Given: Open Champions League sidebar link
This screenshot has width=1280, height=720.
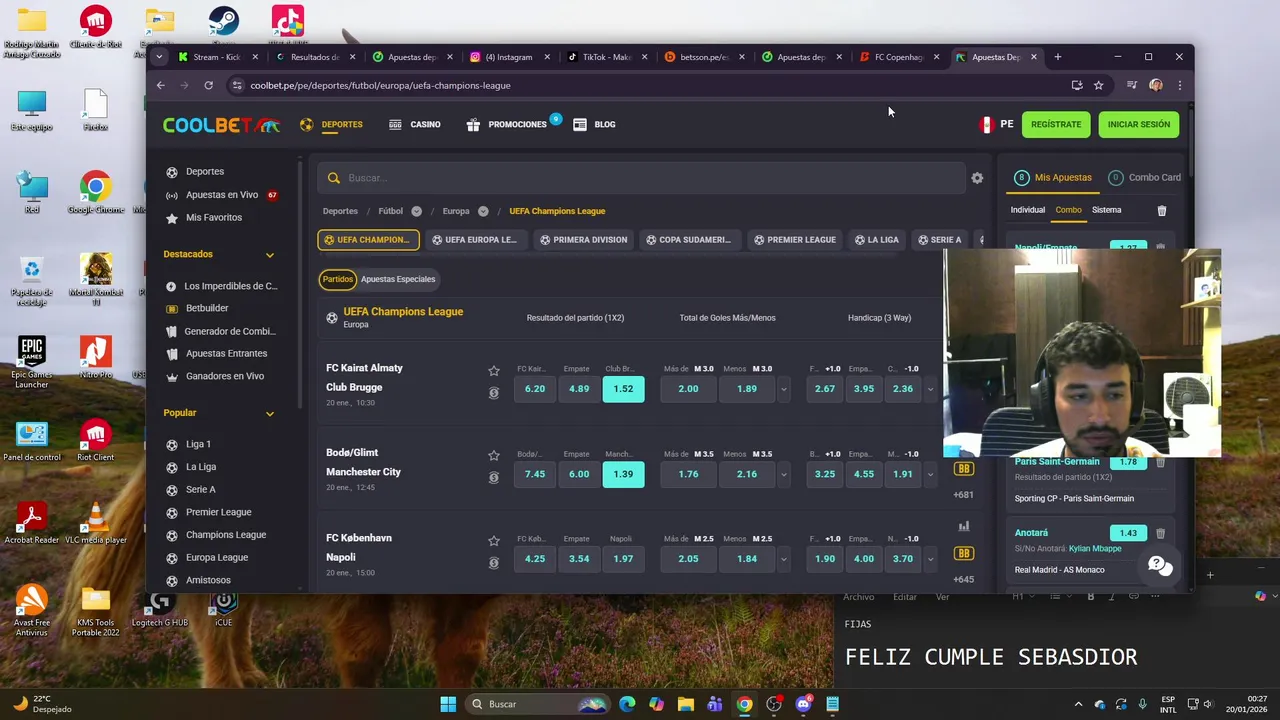Looking at the screenshot, I should point(225,535).
